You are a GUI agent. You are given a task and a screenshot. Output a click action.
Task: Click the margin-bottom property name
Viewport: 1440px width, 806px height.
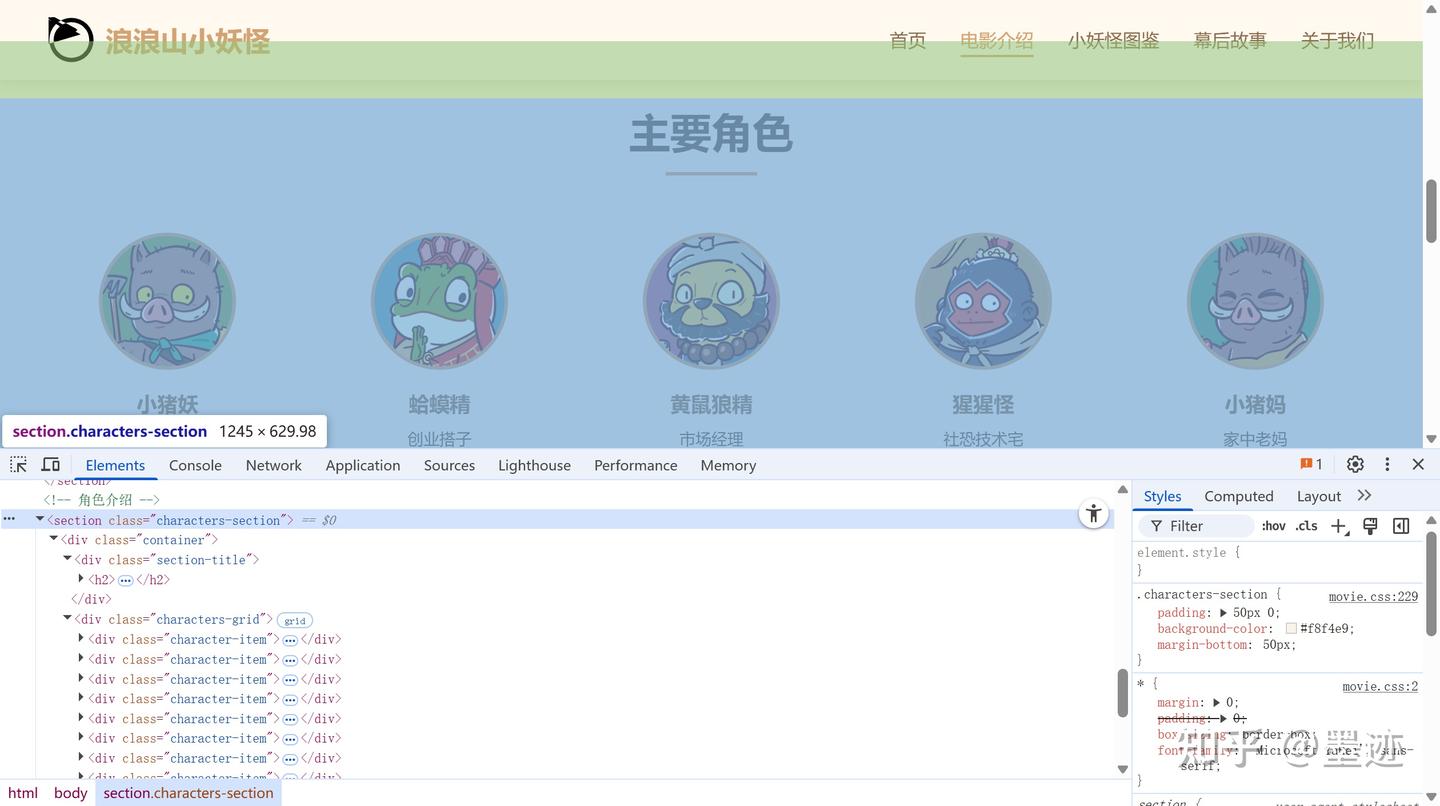click(1203, 645)
